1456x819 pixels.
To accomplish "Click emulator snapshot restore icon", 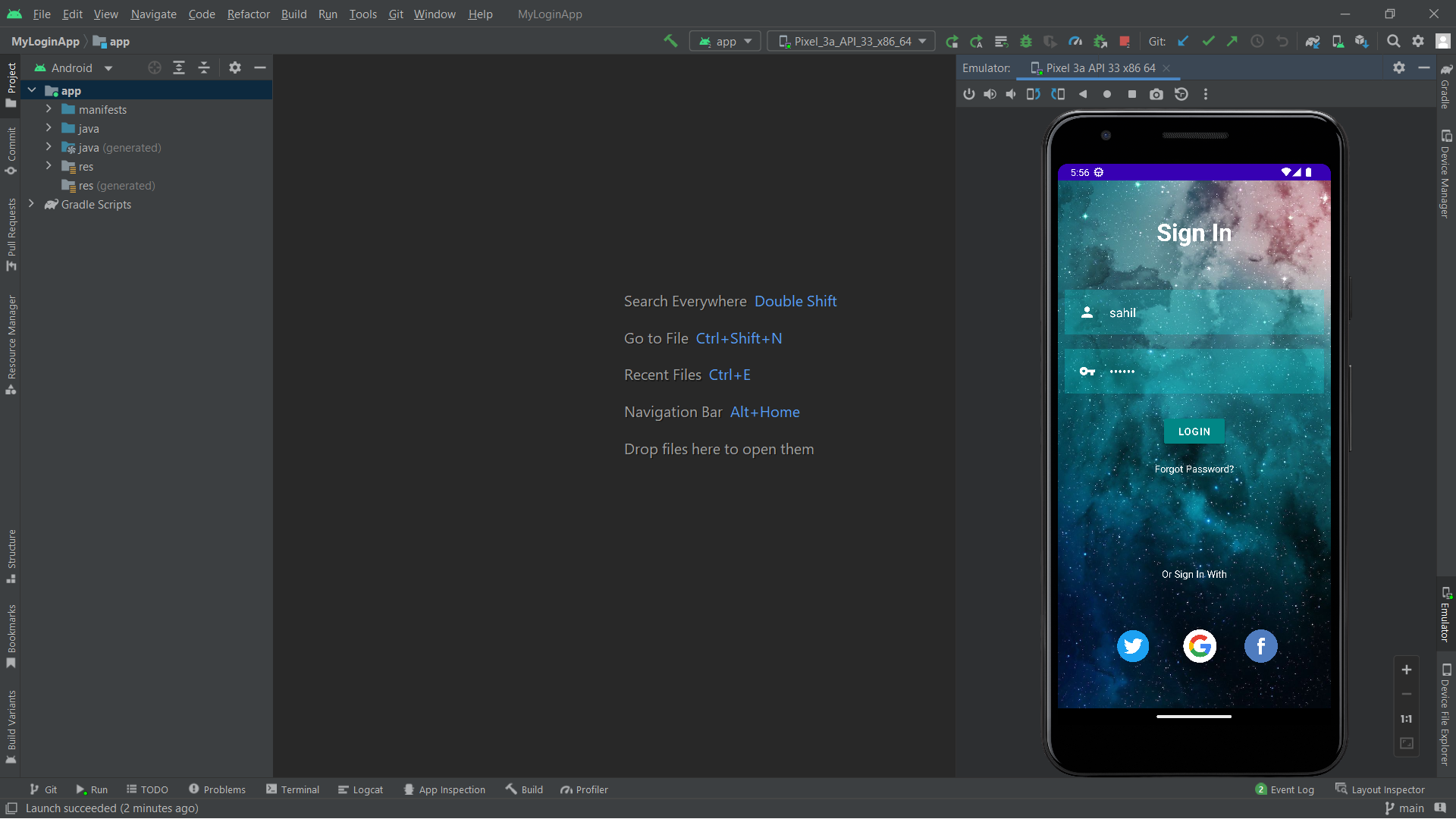I will click(x=1181, y=94).
